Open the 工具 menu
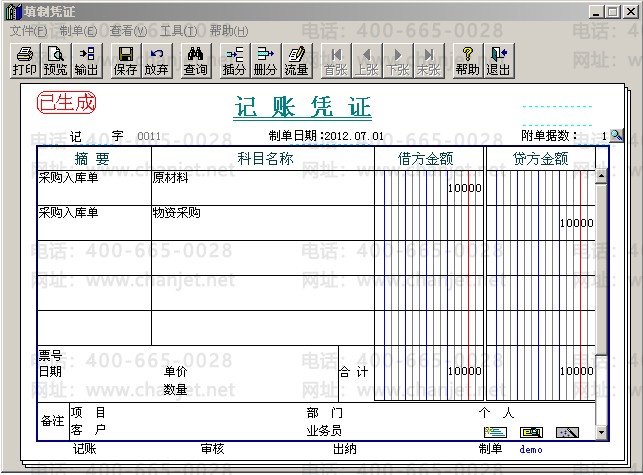Image resolution: width=643 pixels, height=475 pixels. coord(178,31)
